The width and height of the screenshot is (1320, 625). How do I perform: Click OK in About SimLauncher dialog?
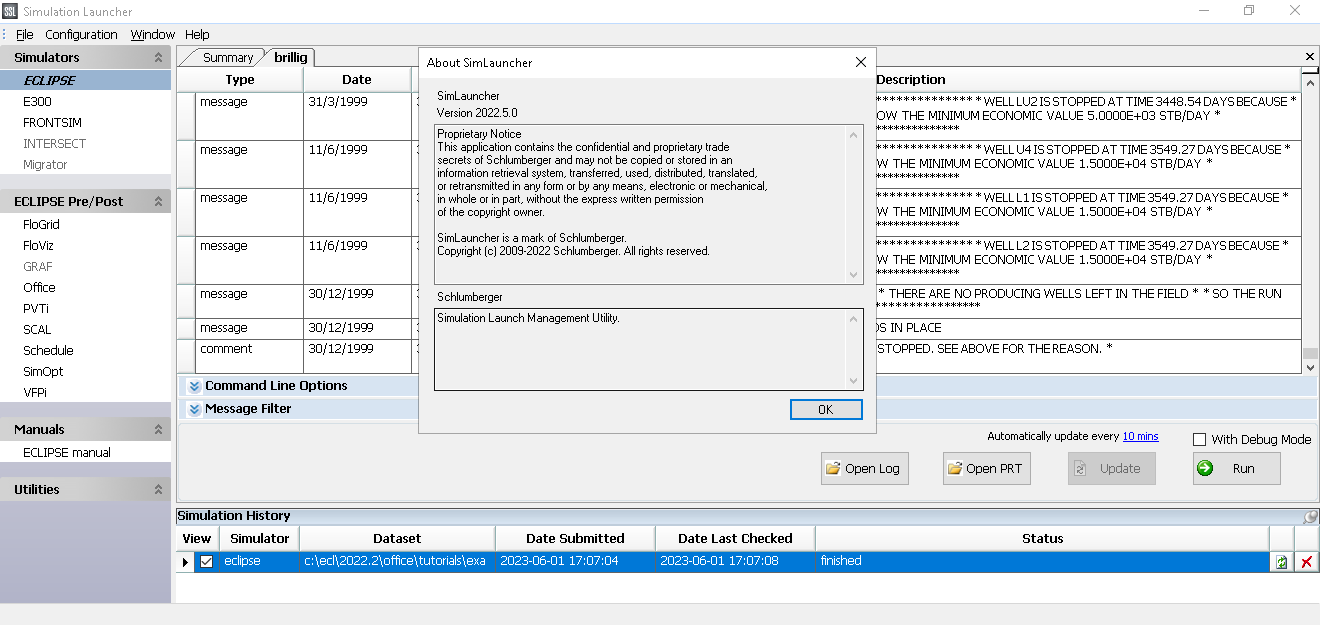(825, 410)
